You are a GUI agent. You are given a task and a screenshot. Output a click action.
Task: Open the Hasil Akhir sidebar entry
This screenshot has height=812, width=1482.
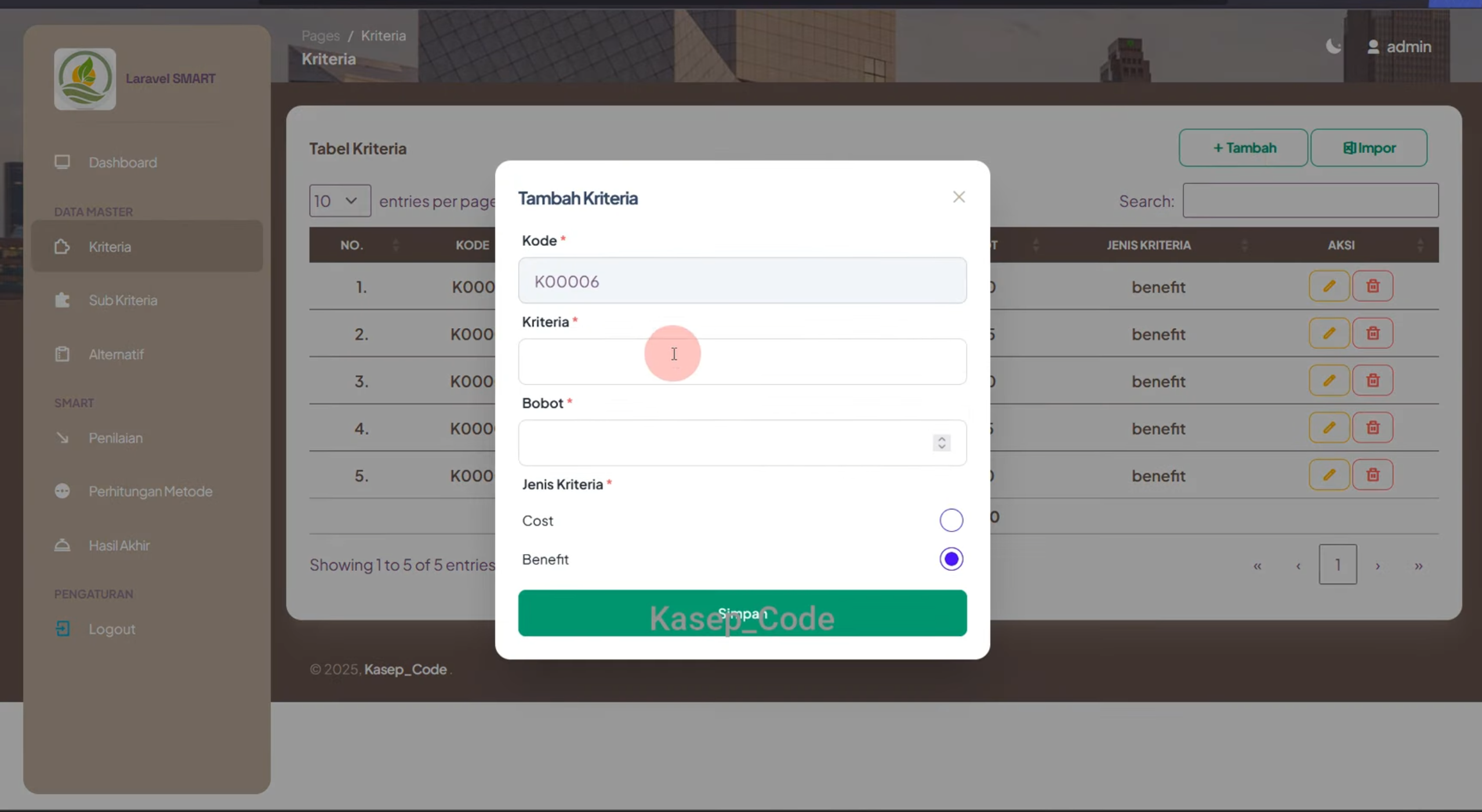pyautogui.click(x=119, y=545)
